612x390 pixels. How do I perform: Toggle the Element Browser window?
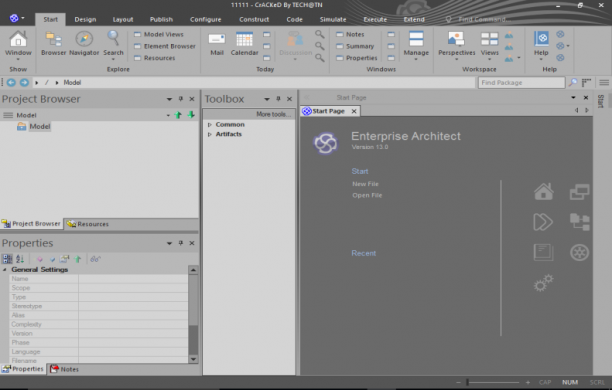[165, 46]
